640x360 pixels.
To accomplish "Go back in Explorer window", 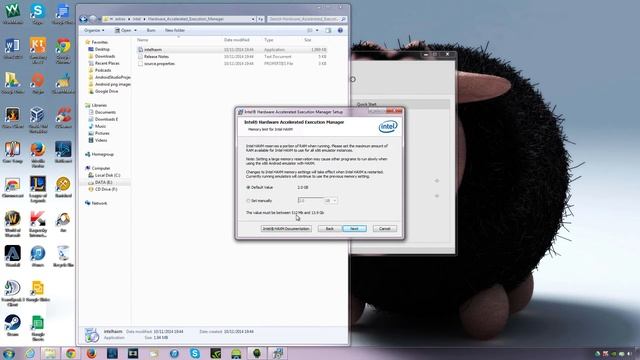I will click(x=84, y=19).
